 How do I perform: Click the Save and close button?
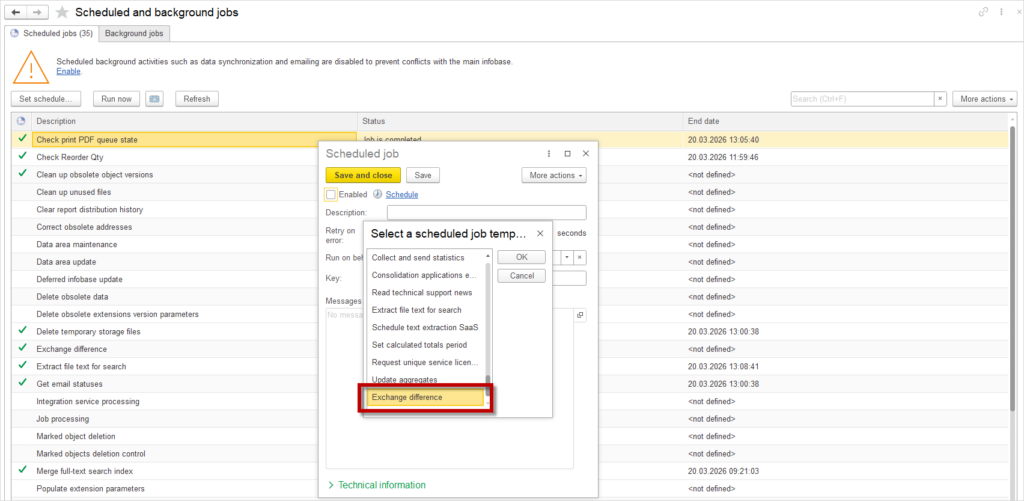coord(362,175)
